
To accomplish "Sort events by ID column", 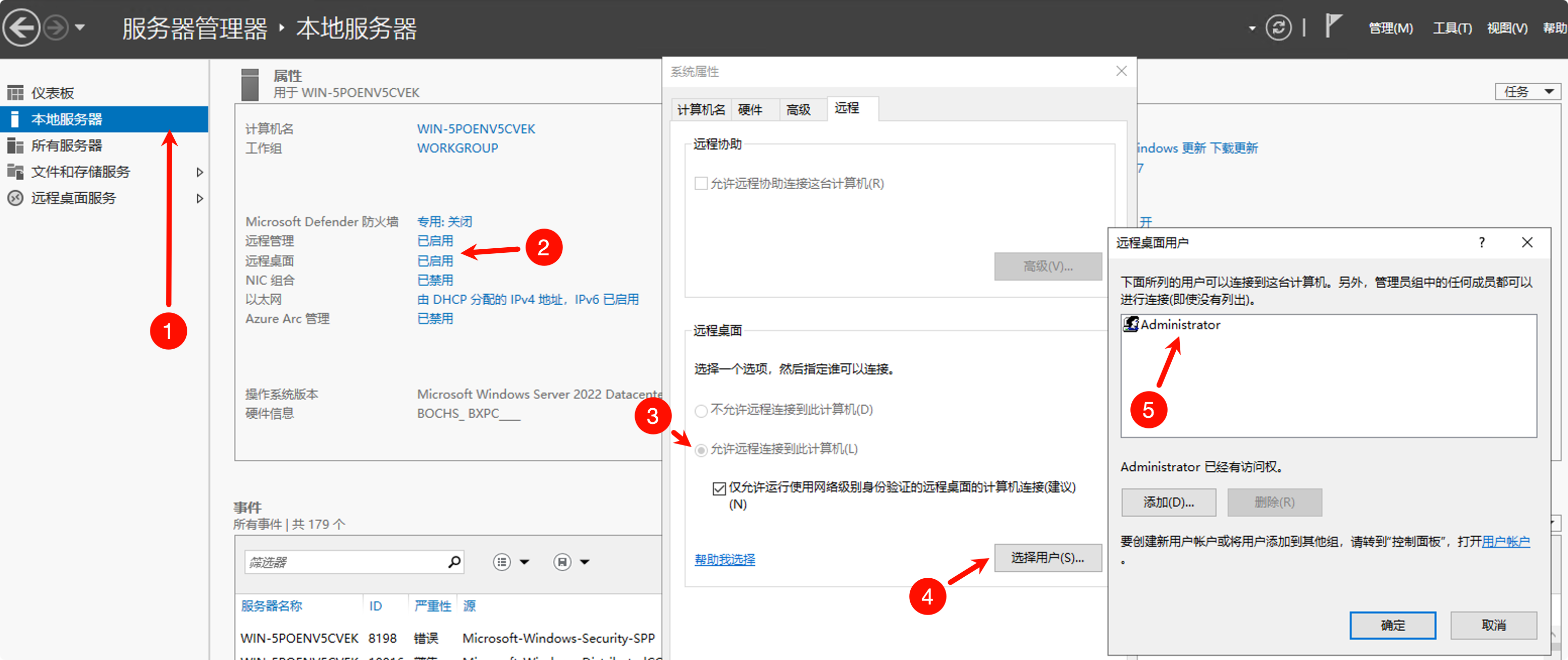I will coord(376,606).
